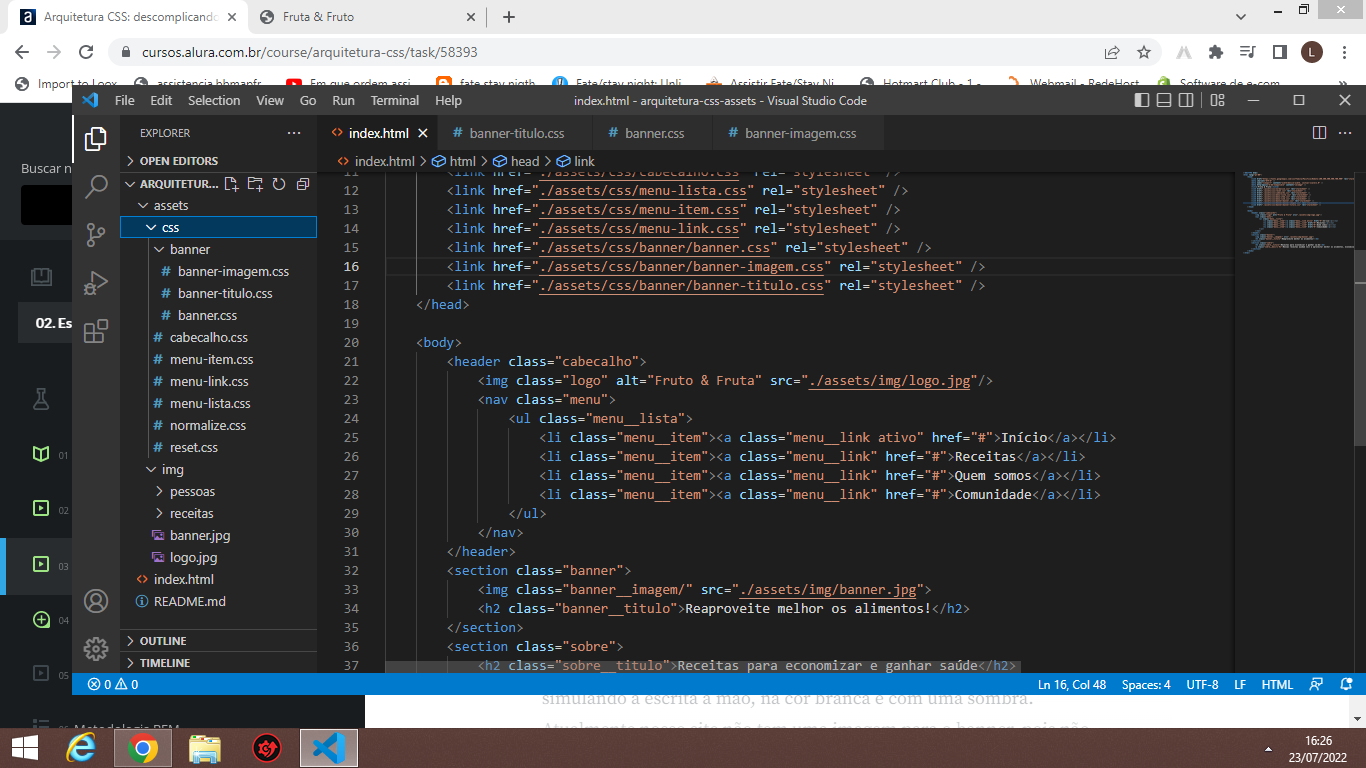Click Spaces: 4 indentation setting
This screenshot has height=768, width=1366.
pyautogui.click(x=1146, y=685)
